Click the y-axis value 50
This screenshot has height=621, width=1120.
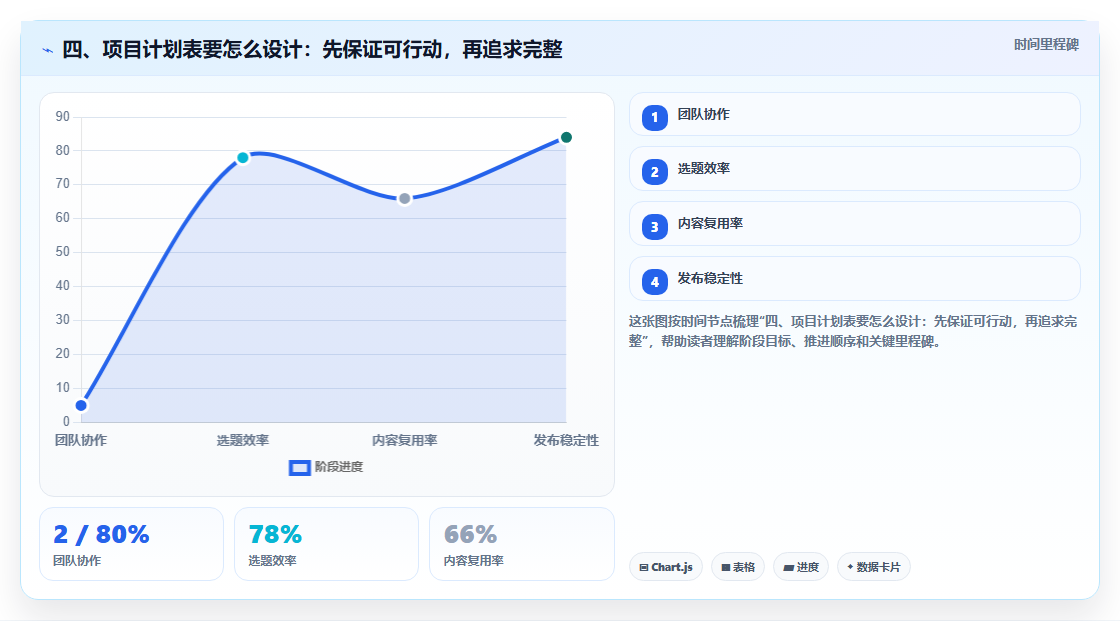(x=63, y=252)
